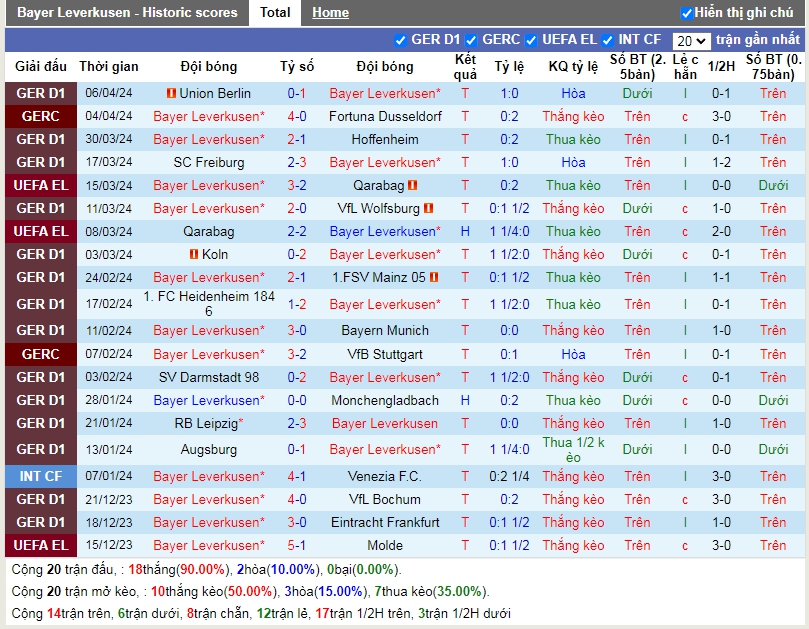Open the recent matches count dropdown
Screen dimensions: 809x629
(691, 41)
